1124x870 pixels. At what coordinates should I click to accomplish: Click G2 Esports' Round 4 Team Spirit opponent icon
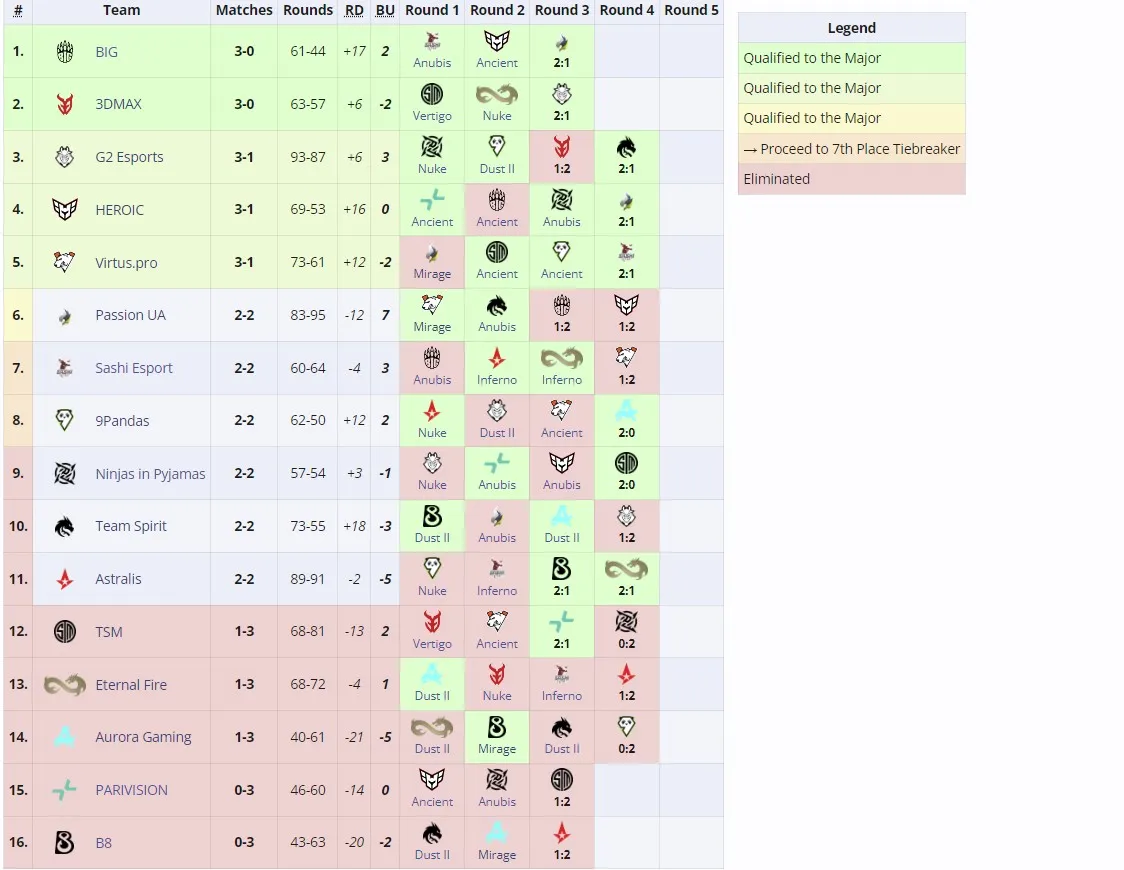(627, 148)
